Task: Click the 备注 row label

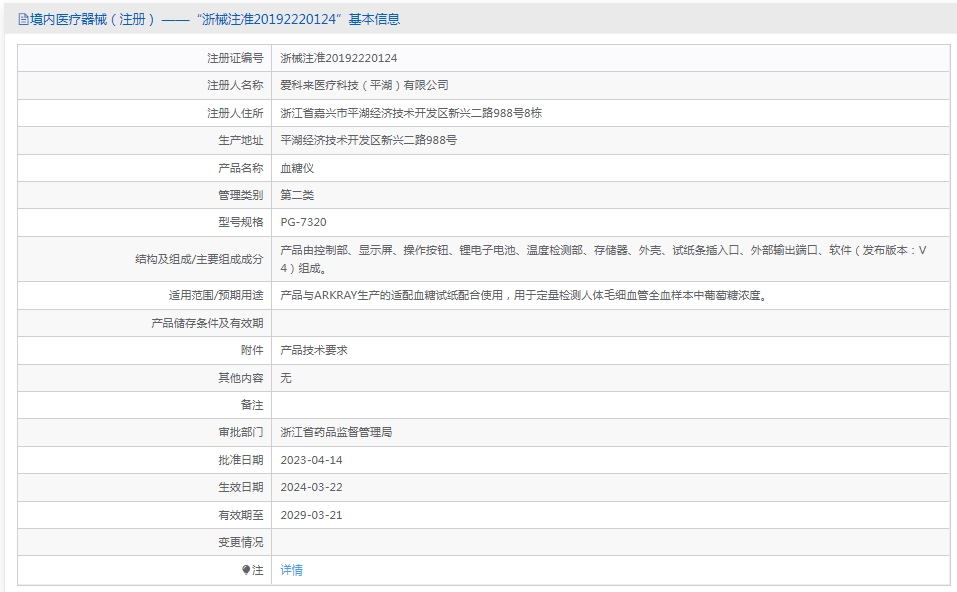Action: coord(252,405)
